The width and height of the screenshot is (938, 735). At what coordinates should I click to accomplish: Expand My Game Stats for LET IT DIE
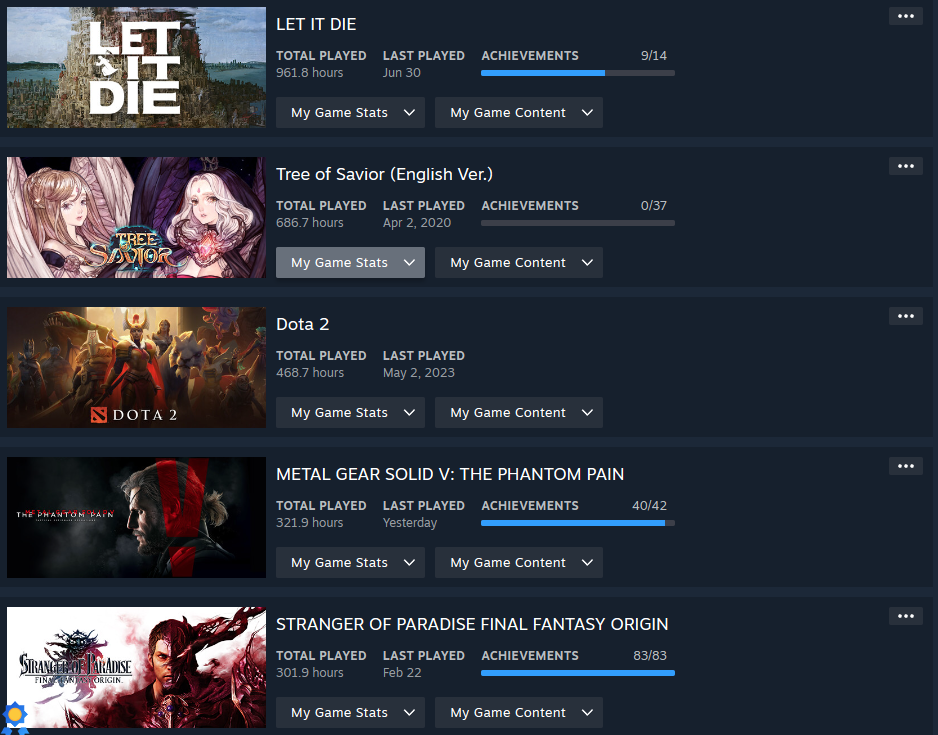pos(350,112)
